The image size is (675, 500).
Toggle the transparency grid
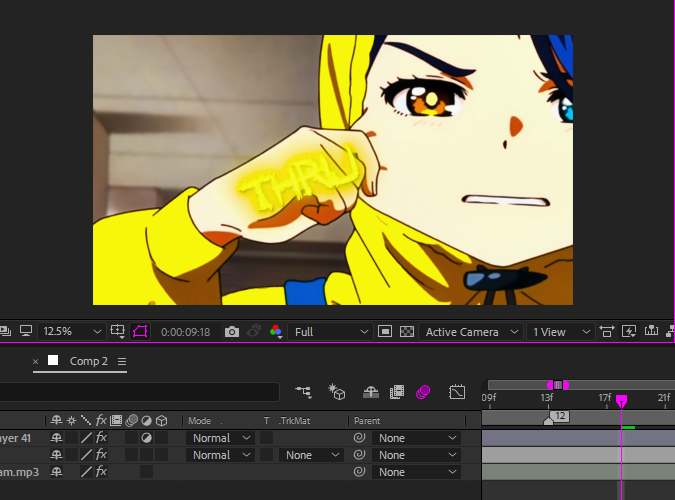tap(407, 332)
